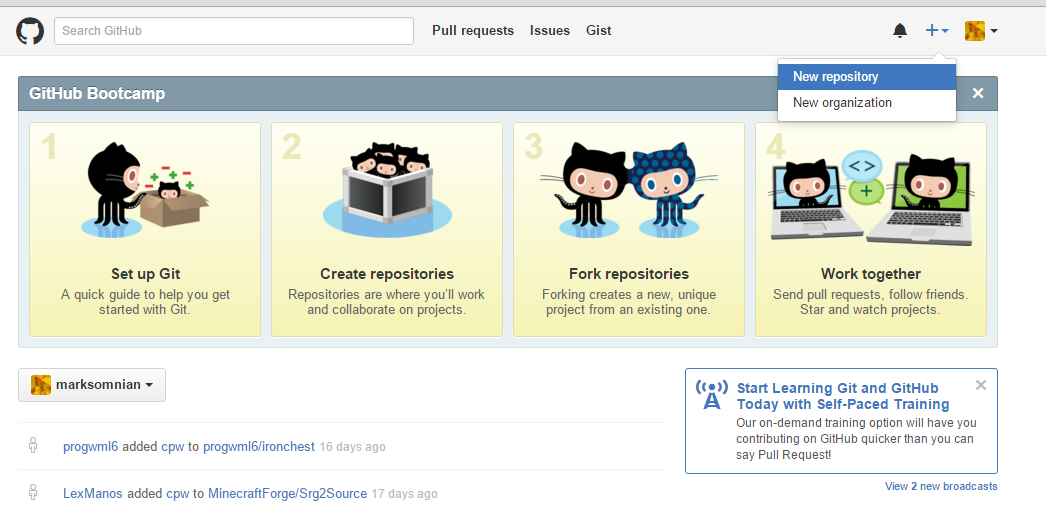Open the Work together illustration

pyautogui.click(x=871, y=197)
